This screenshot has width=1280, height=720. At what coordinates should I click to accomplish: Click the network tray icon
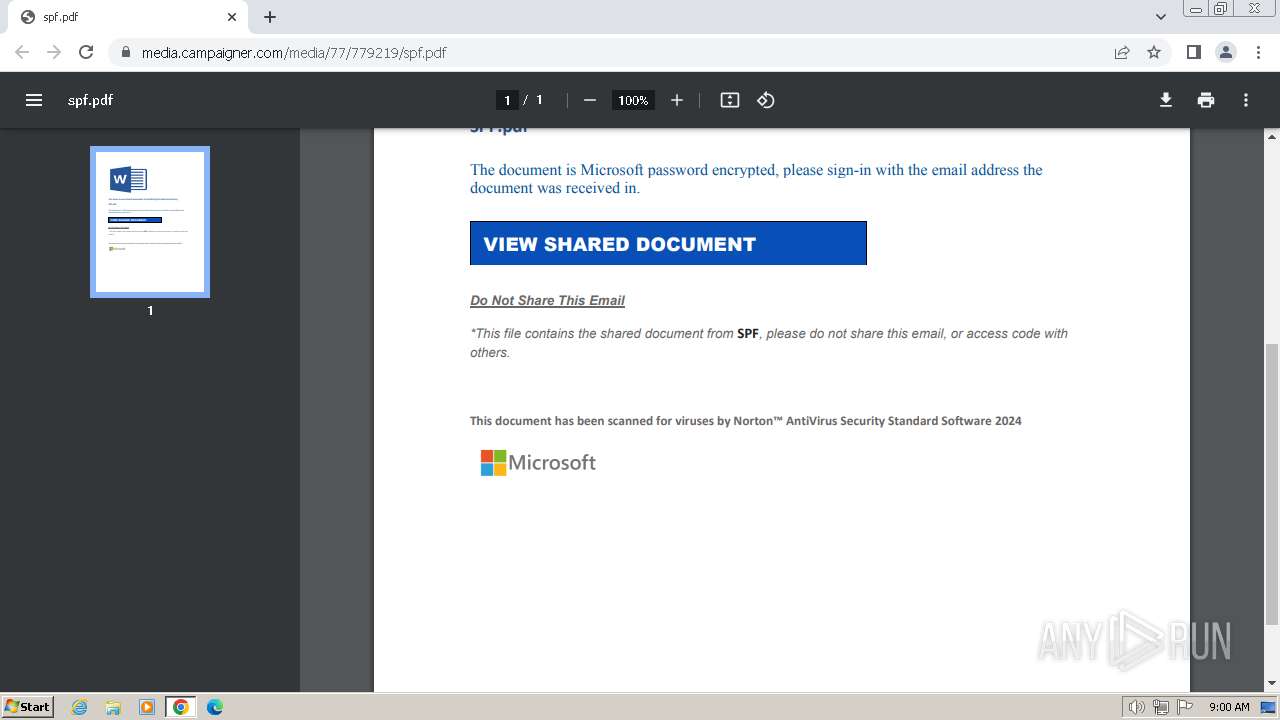[x=1161, y=707]
